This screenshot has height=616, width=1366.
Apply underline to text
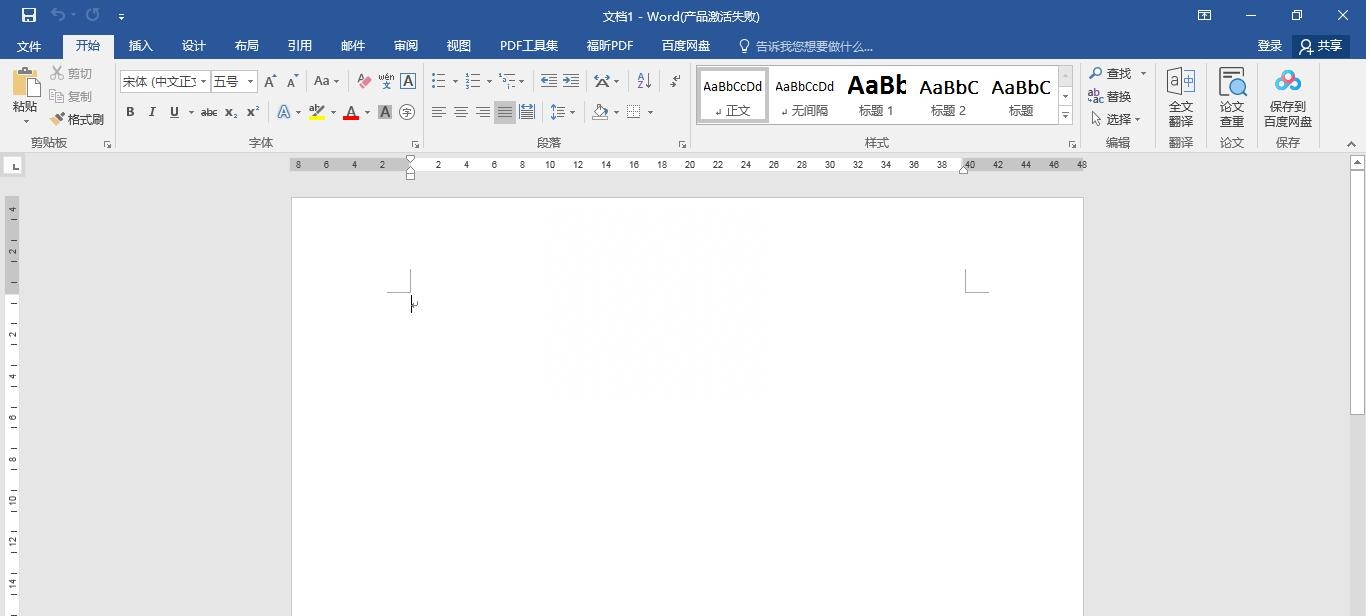[171, 112]
